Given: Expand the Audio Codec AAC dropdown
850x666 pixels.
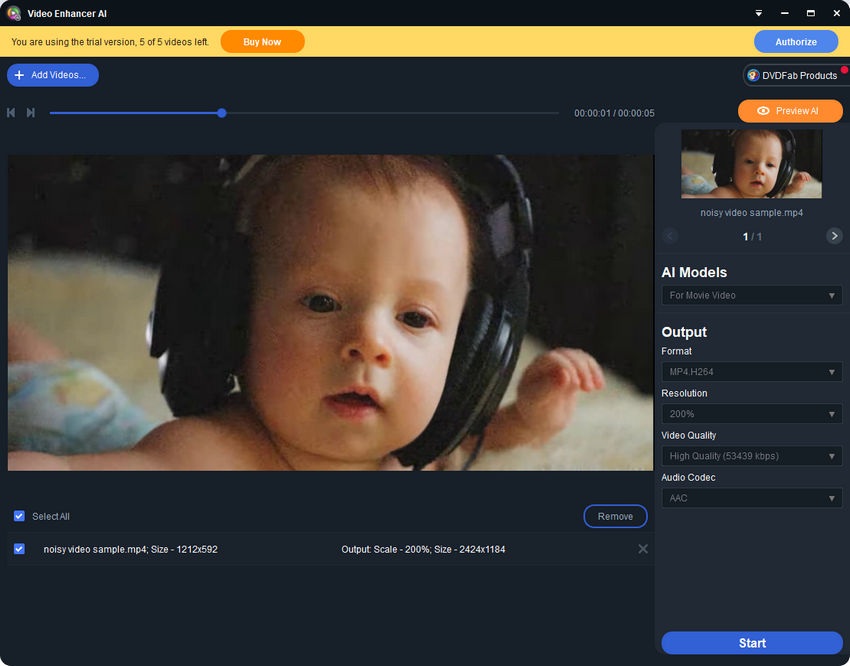Looking at the screenshot, I should tap(751, 498).
